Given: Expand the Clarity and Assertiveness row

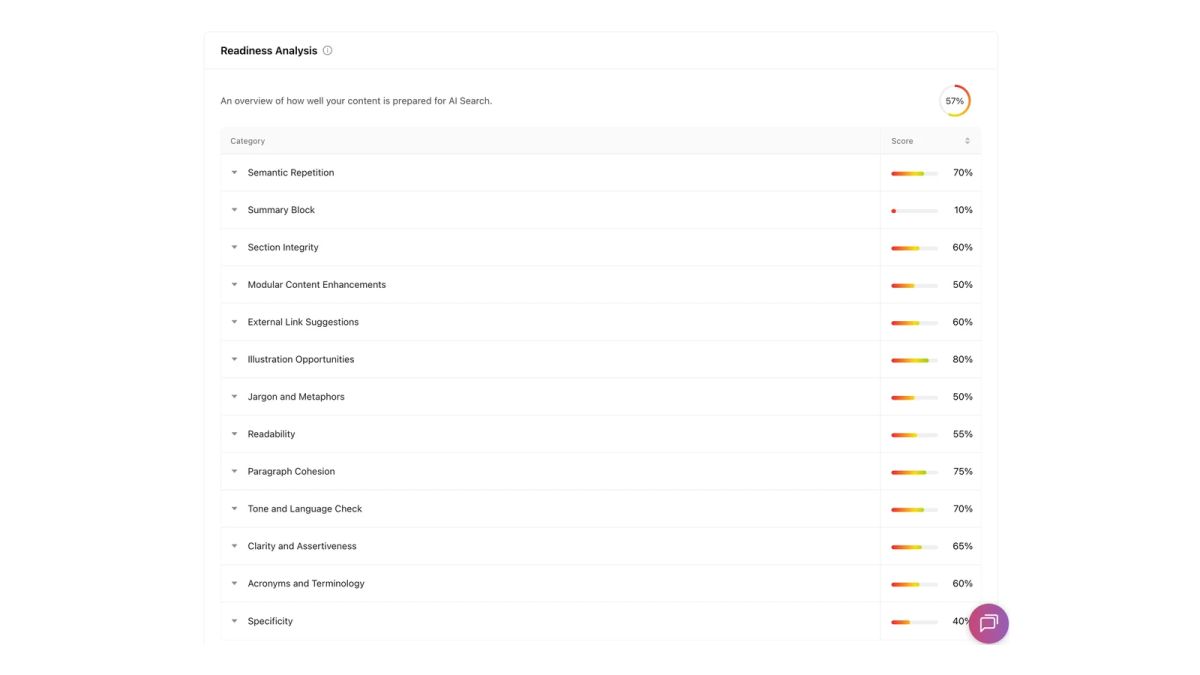Looking at the screenshot, I should pos(235,546).
